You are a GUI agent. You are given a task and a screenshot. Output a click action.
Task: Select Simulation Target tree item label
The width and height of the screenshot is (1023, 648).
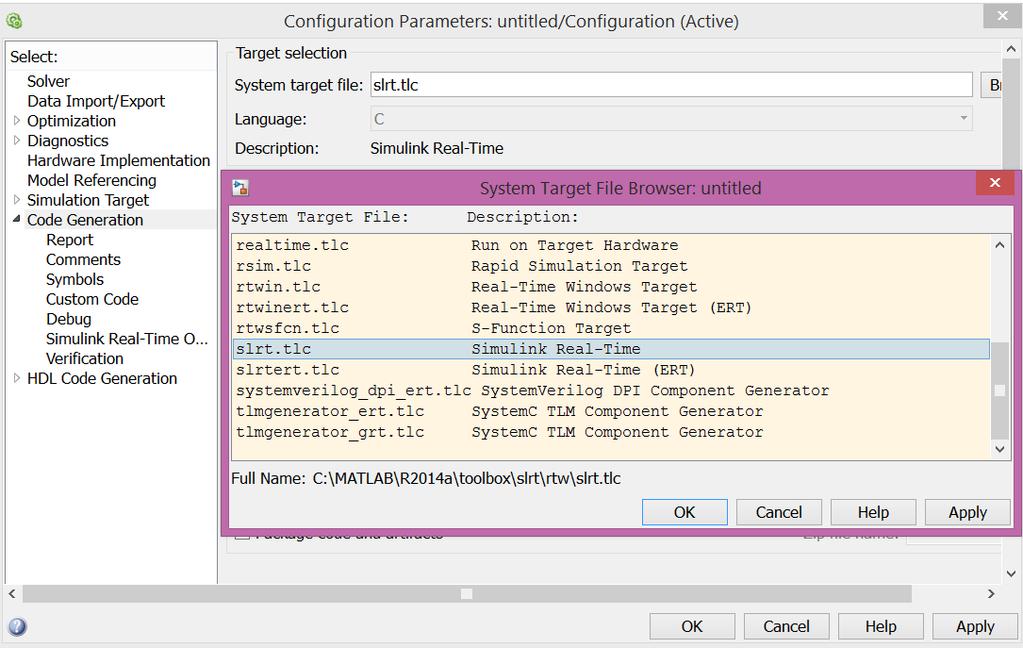88,200
